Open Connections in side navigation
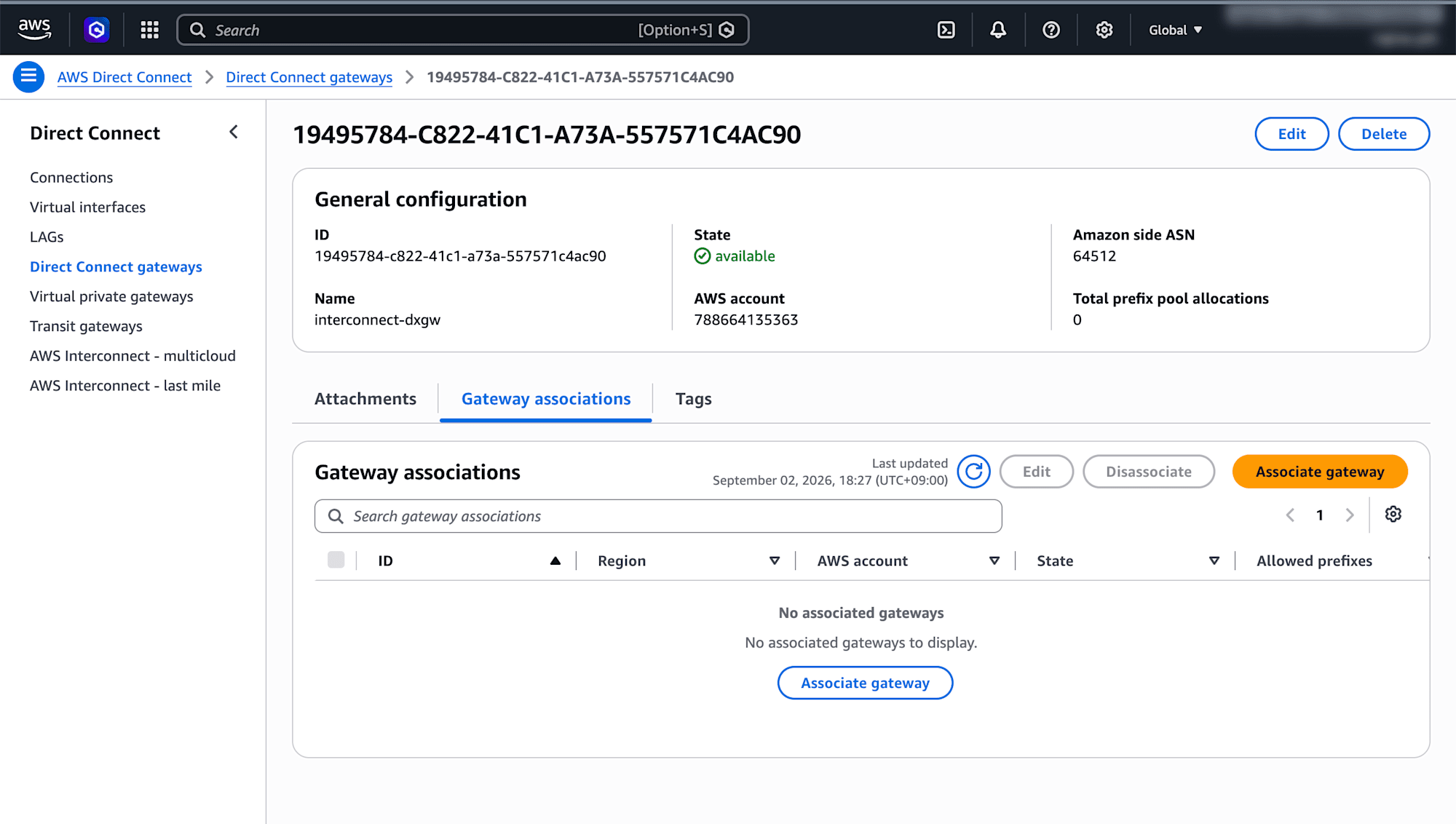Image resolution: width=1456 pixels, height=824 pixels. (71, 178)
